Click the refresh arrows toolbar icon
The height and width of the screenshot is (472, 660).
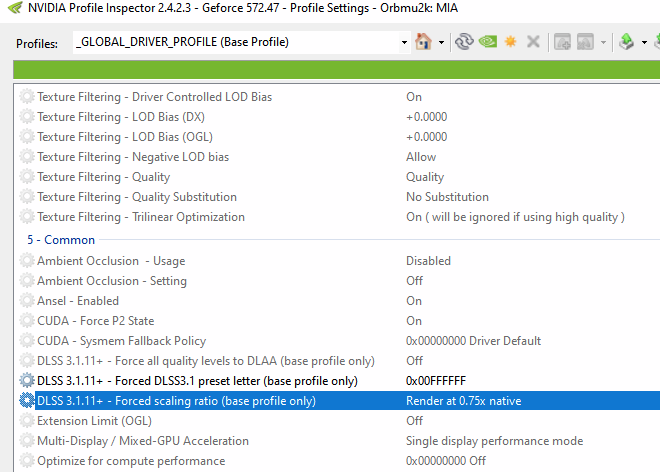[464, 42]
